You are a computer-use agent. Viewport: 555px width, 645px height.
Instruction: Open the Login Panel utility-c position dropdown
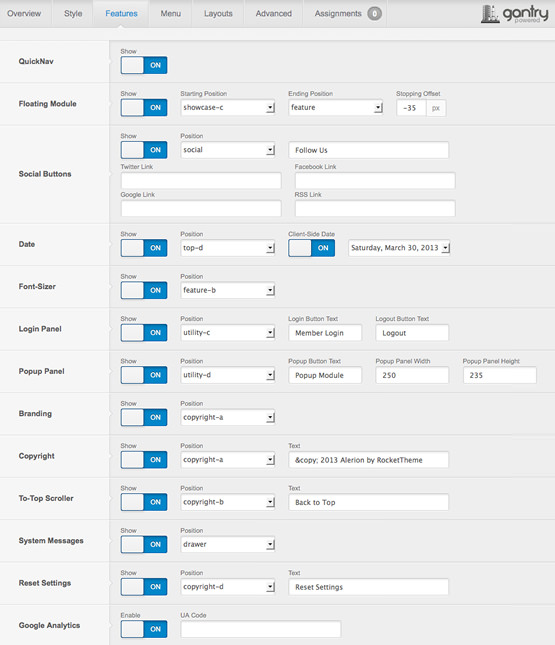[228, 332]
